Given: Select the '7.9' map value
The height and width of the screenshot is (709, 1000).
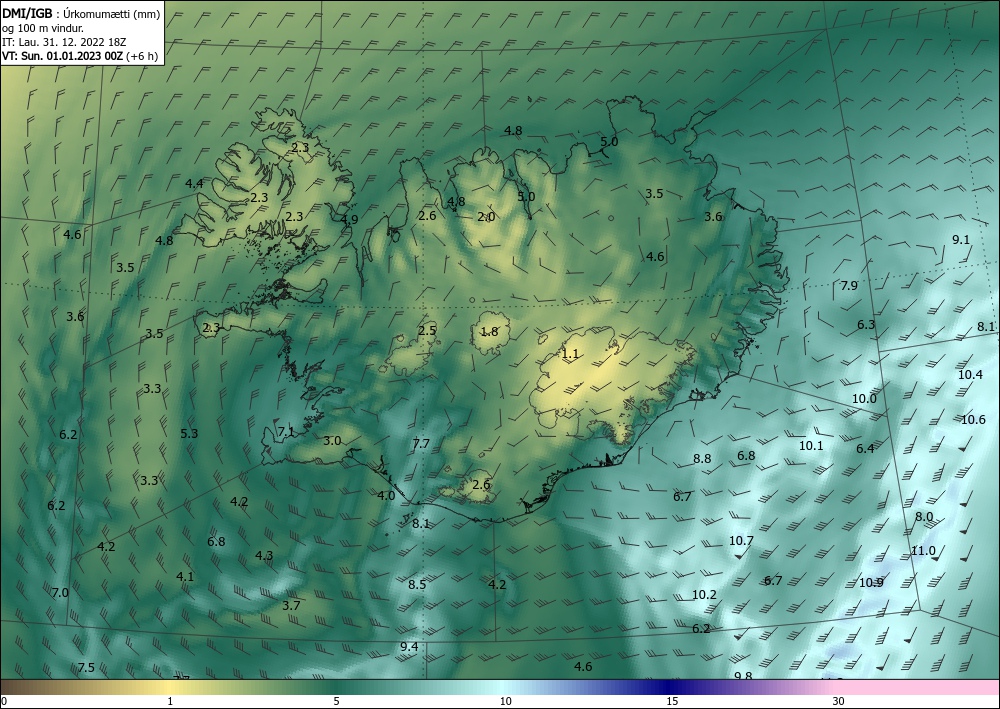Looking at the screenshot, I should click(x=849, y=286).
